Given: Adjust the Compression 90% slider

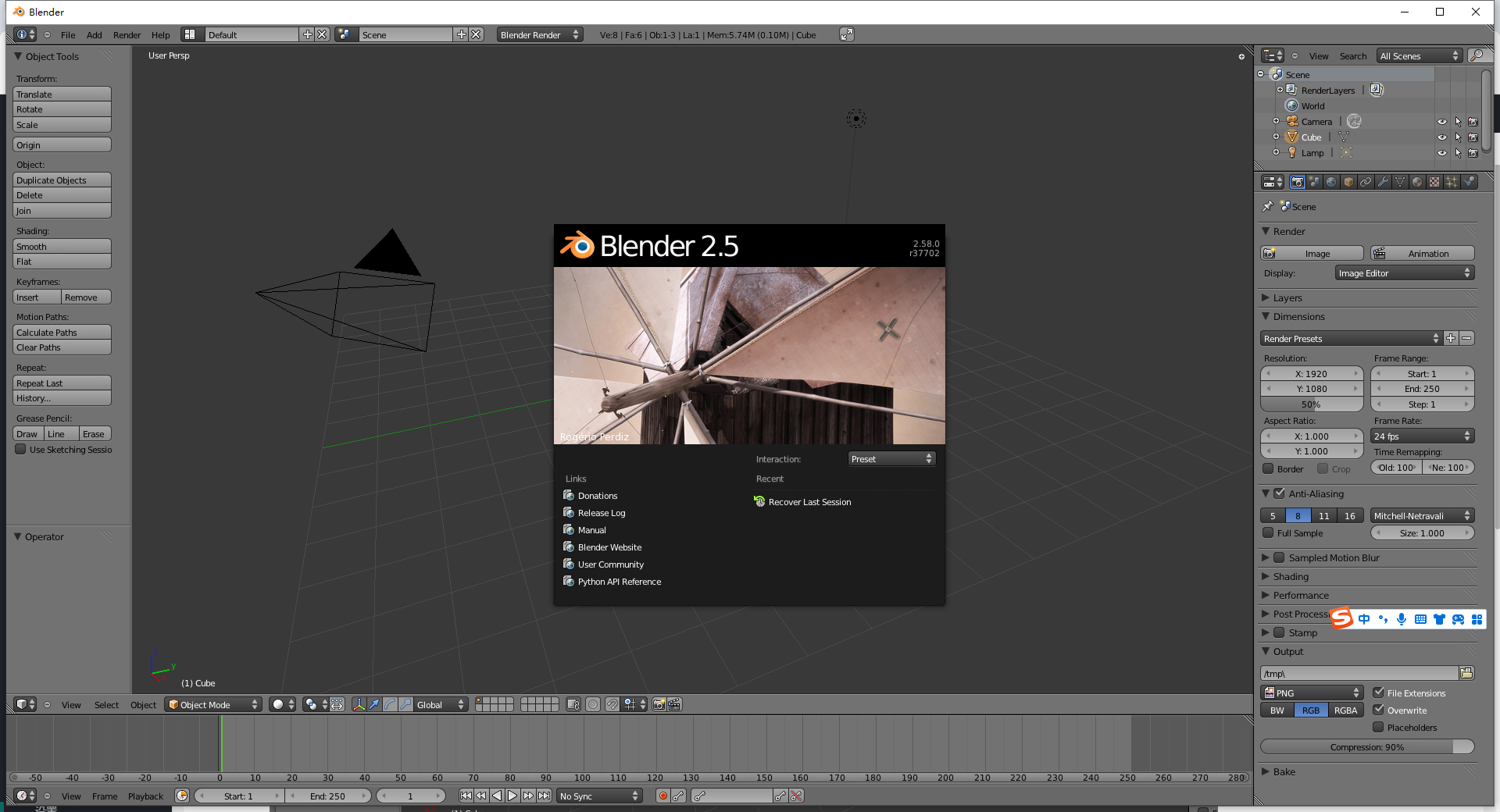Looking at the screenshot, I should coord(1367,746).
